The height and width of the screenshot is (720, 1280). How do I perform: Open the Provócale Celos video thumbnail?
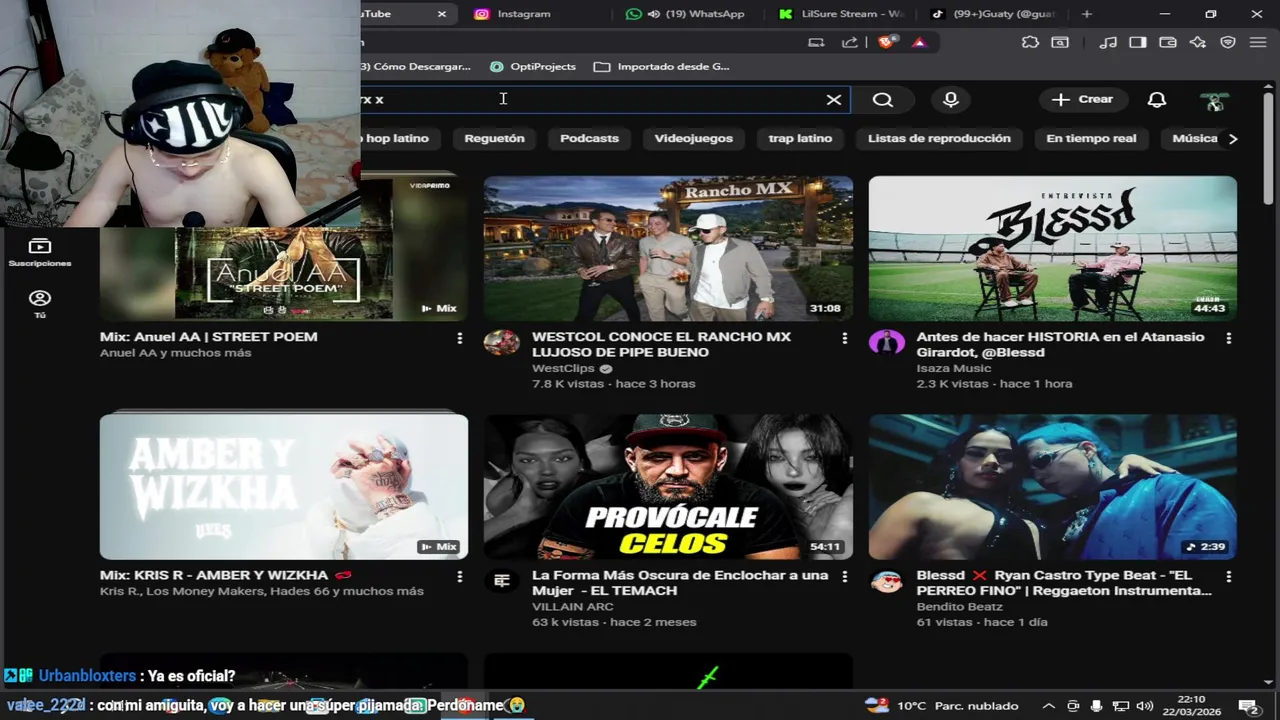(668, 487)
